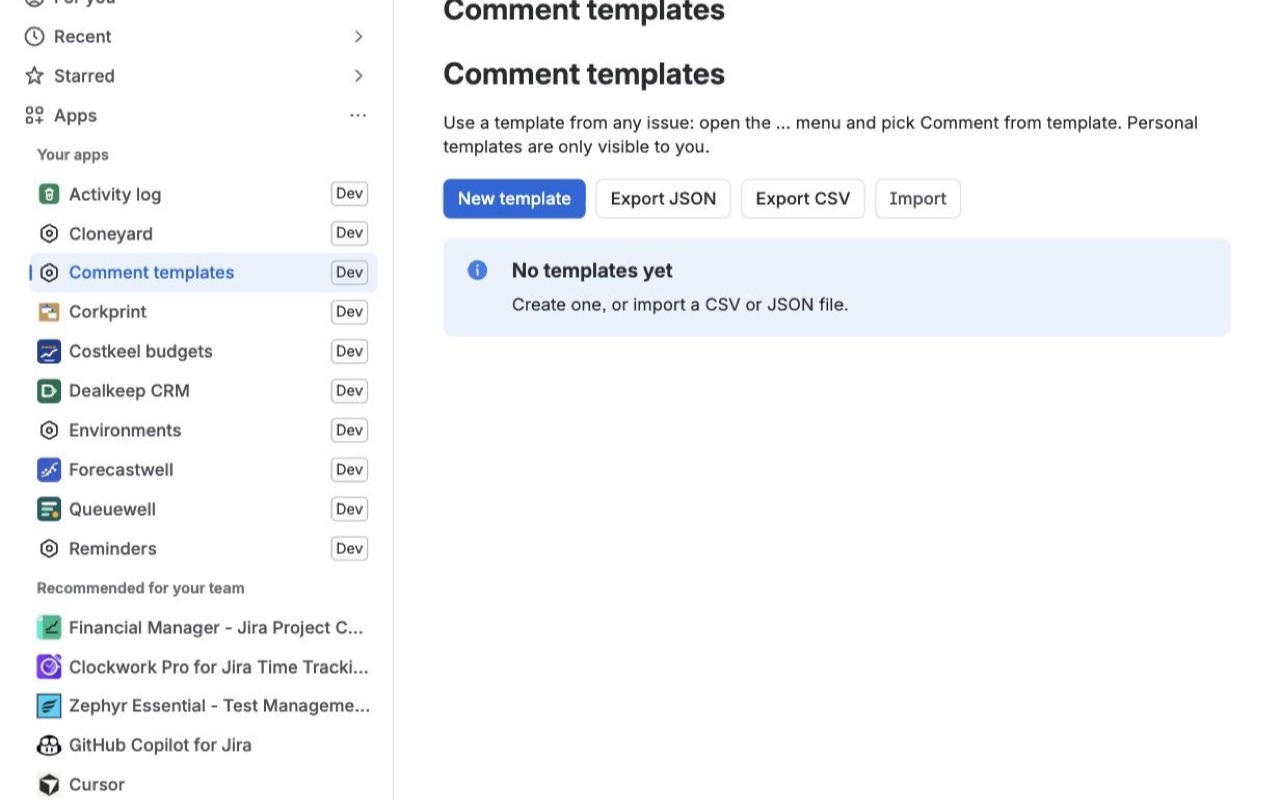Click the Export CSV button
Viewport: 1280px width, 800px height.
pyautogui.click(x=803, y=198)
